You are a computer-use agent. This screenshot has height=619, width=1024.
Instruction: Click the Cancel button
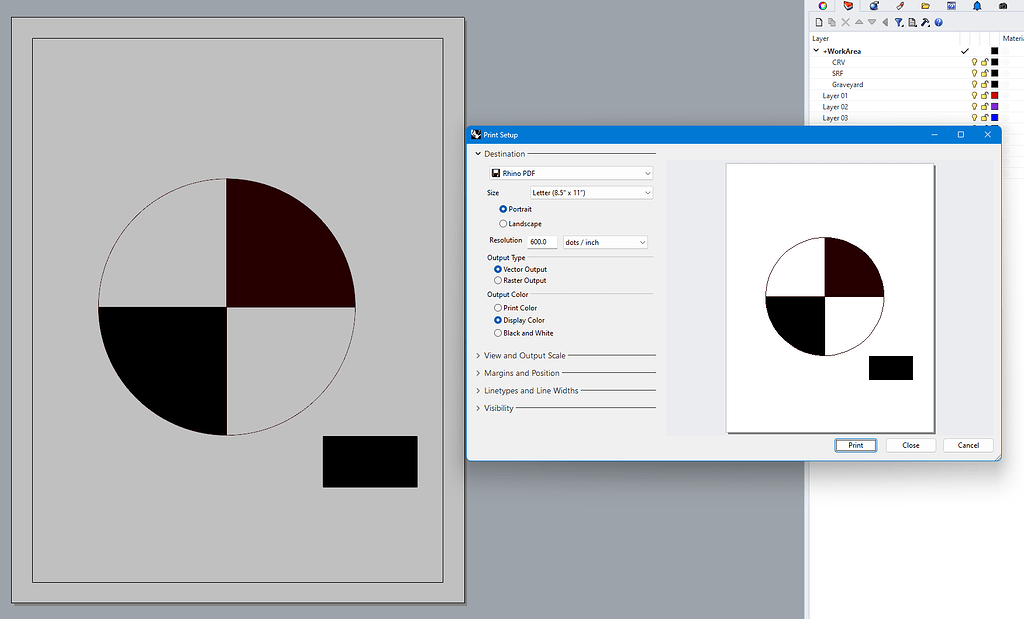coord(967,445)
